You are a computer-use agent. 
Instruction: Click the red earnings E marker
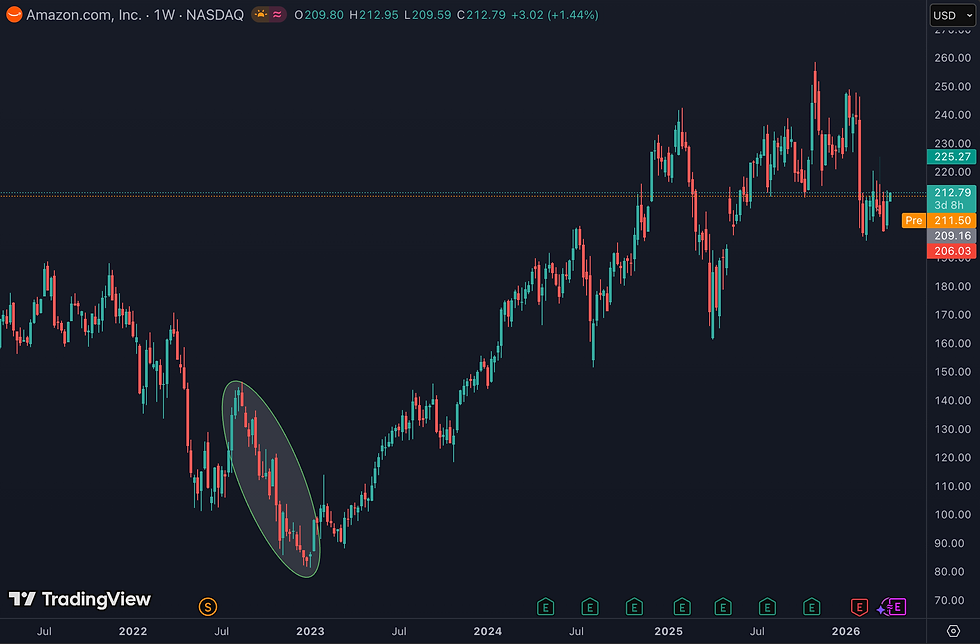pos(859,606)
